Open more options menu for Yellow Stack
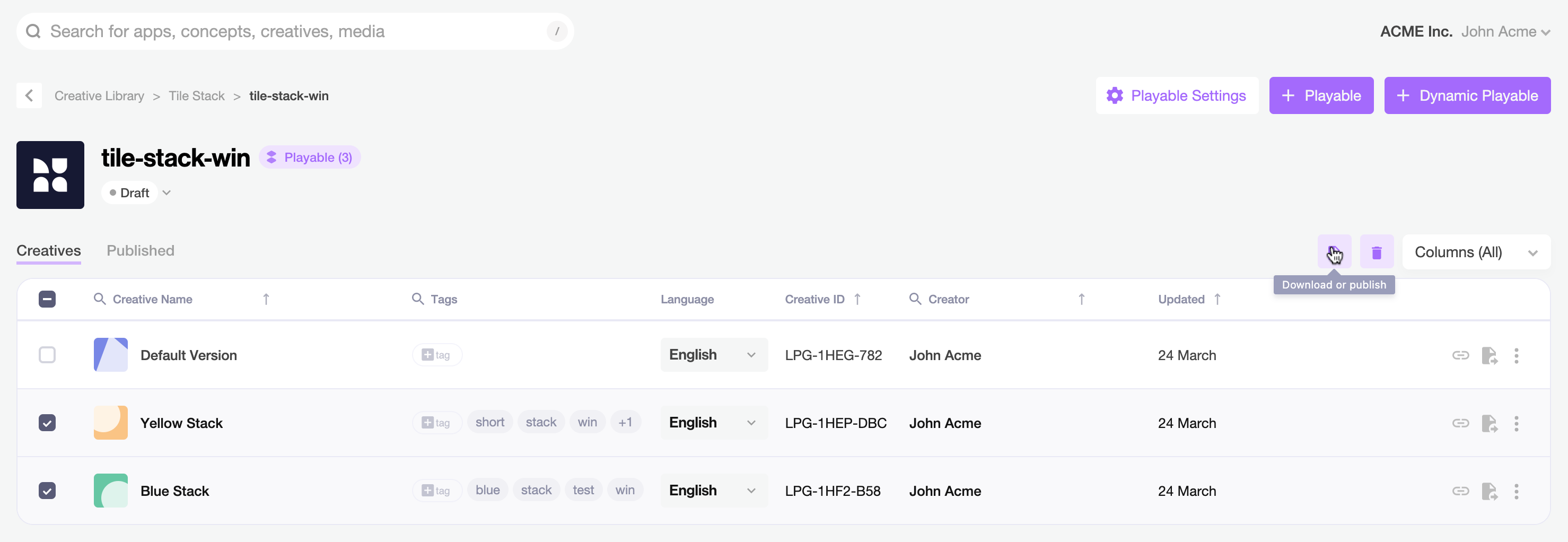1568x542 pixels. 1516,423
